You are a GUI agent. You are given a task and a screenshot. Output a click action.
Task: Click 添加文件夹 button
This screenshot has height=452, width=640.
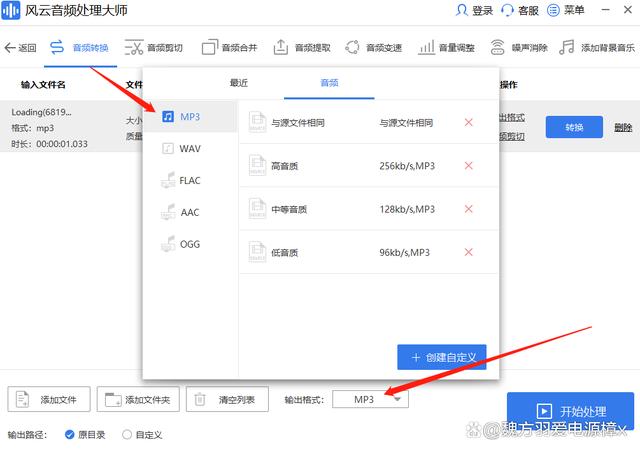click(138, 399)
